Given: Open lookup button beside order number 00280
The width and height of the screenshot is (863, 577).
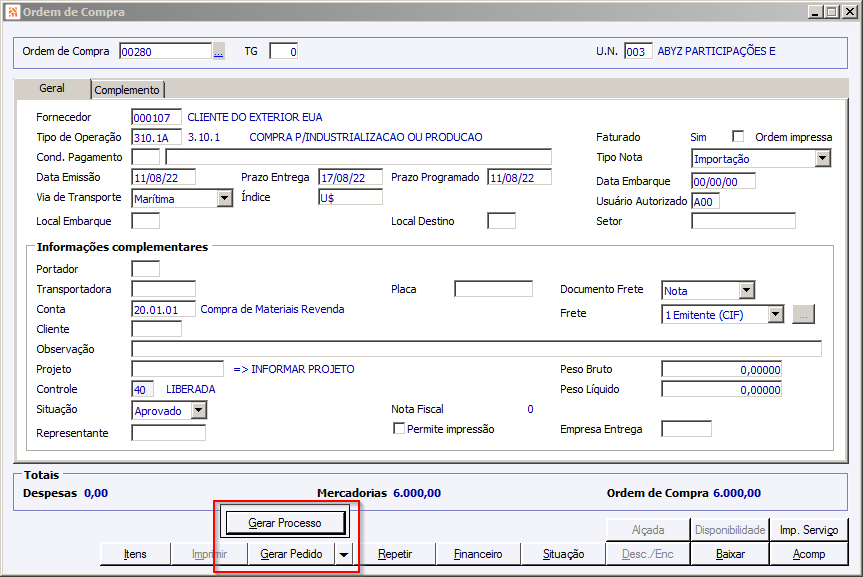Looking at the screenshot, I should 219,51.
